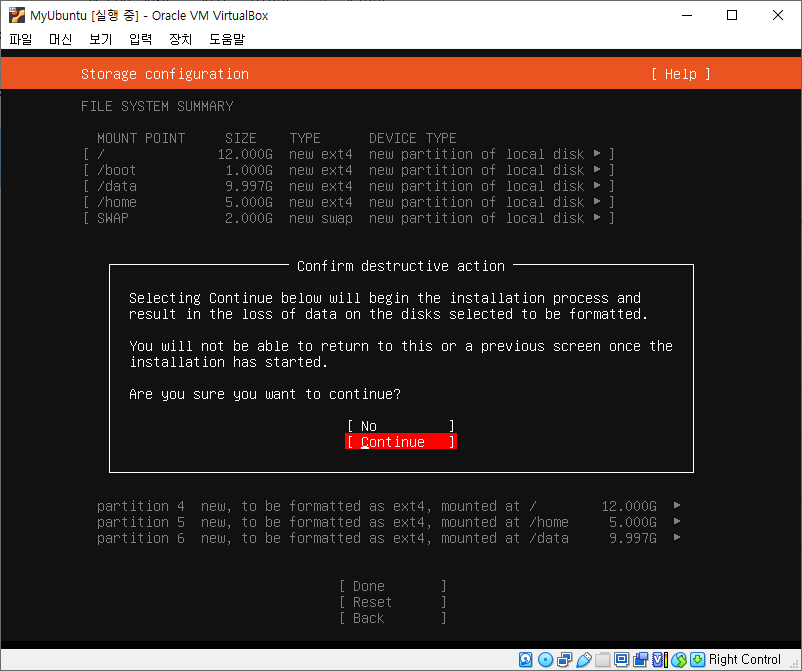Click the /data mount point name
This screenshot has height=671, width=802.
tap(117, 186)
